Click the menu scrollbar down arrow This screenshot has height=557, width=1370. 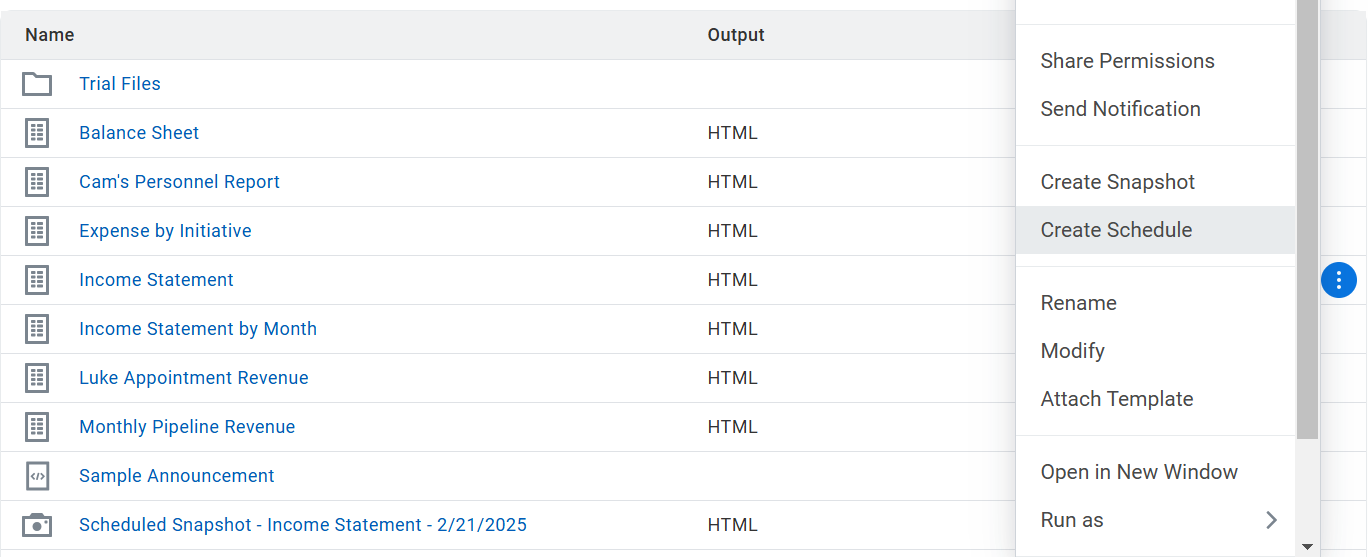pos(1307,547)
